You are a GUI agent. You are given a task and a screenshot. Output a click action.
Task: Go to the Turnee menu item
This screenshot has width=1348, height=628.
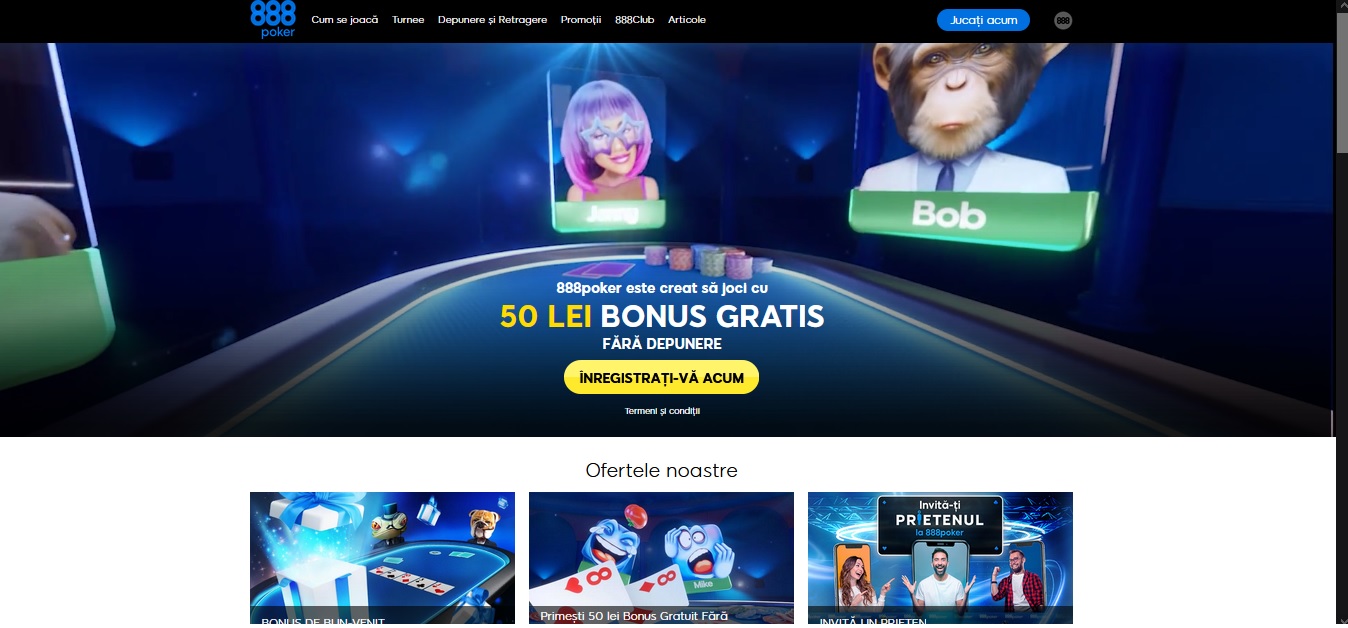pos(408,20)
